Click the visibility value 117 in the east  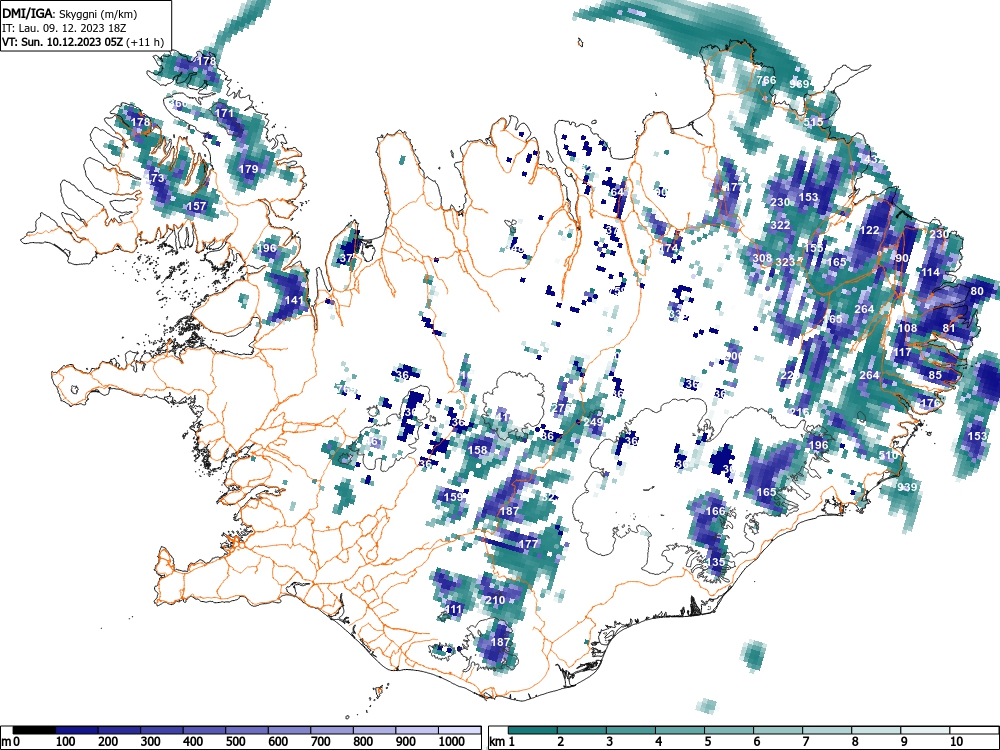902,352
